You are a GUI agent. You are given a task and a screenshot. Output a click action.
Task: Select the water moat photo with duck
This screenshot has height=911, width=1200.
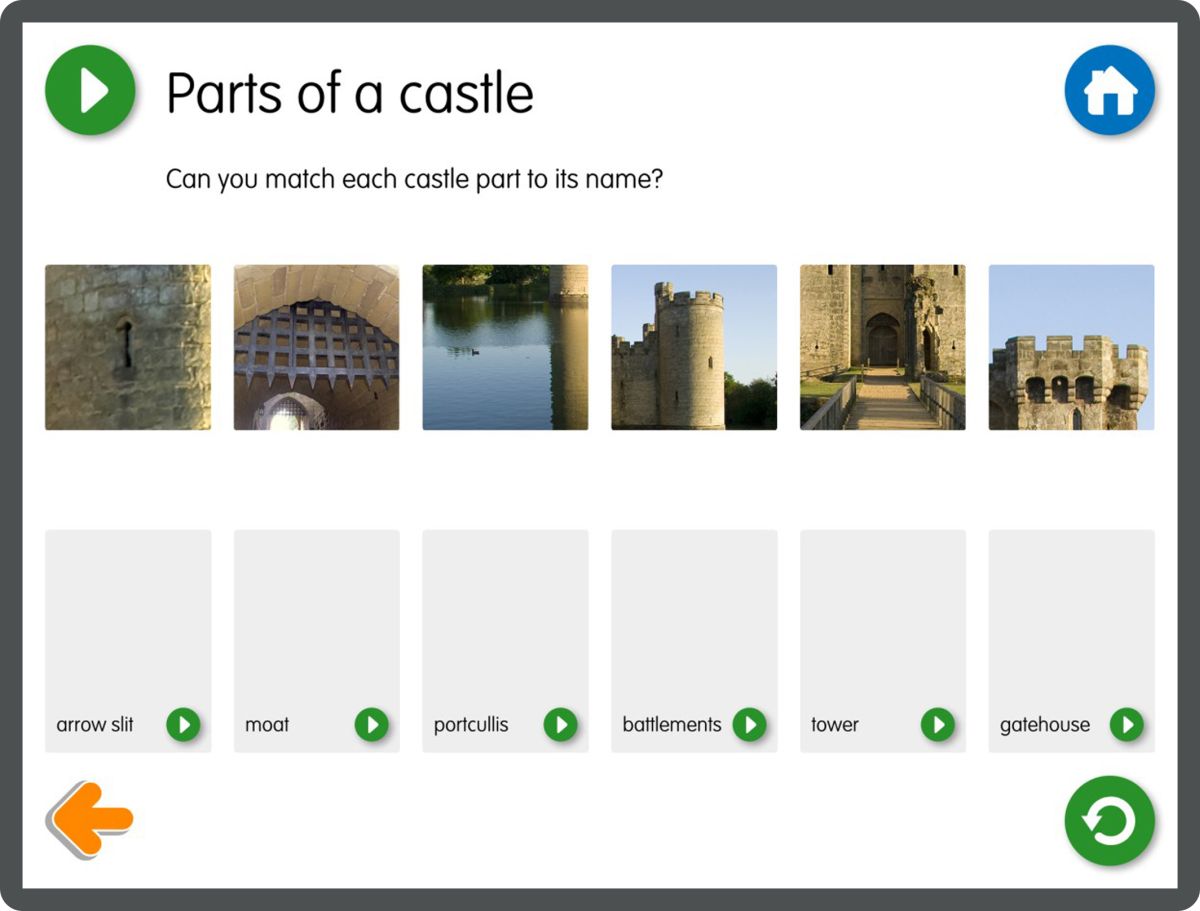pos(505,347)
